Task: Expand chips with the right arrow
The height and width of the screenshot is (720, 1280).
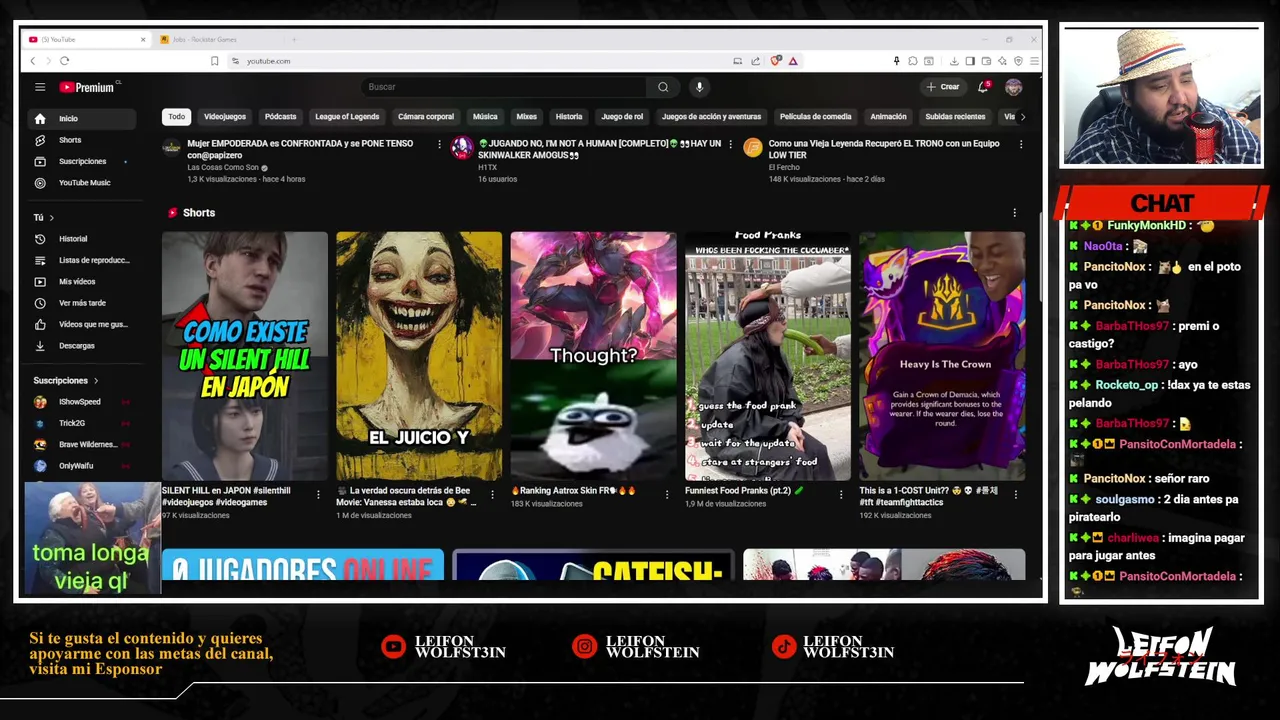Action: (x=1021, y=117)
